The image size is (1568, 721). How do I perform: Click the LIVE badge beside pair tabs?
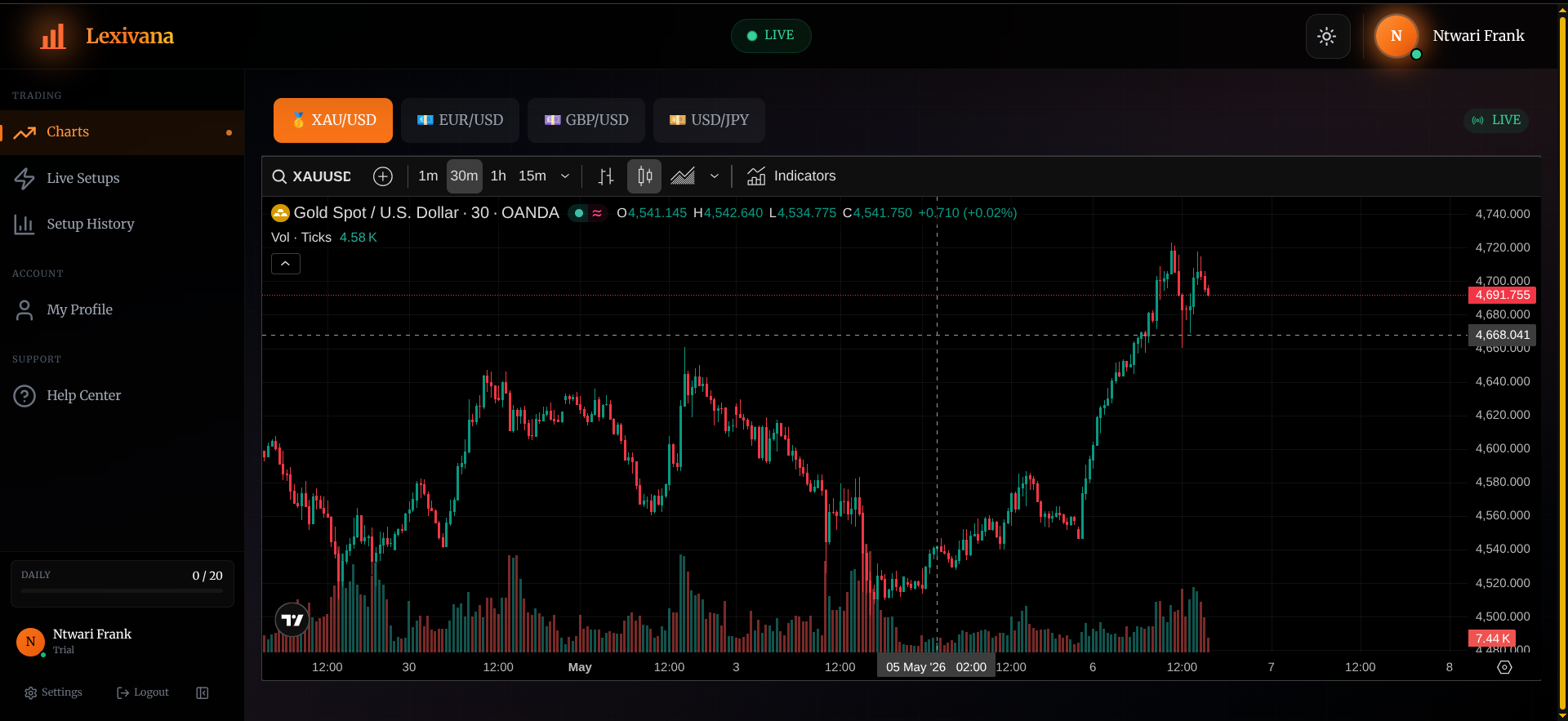[1496, 120]
